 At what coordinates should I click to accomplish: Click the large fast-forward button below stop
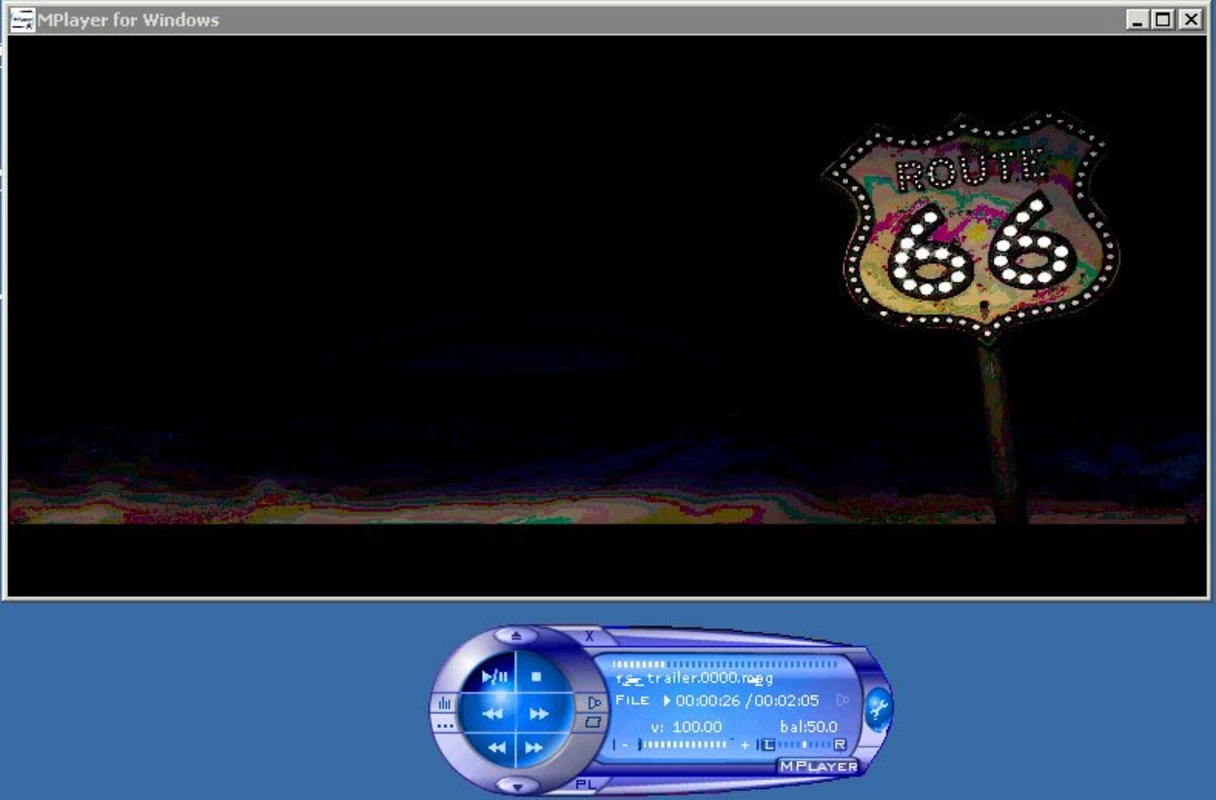[x=539, y=713]
